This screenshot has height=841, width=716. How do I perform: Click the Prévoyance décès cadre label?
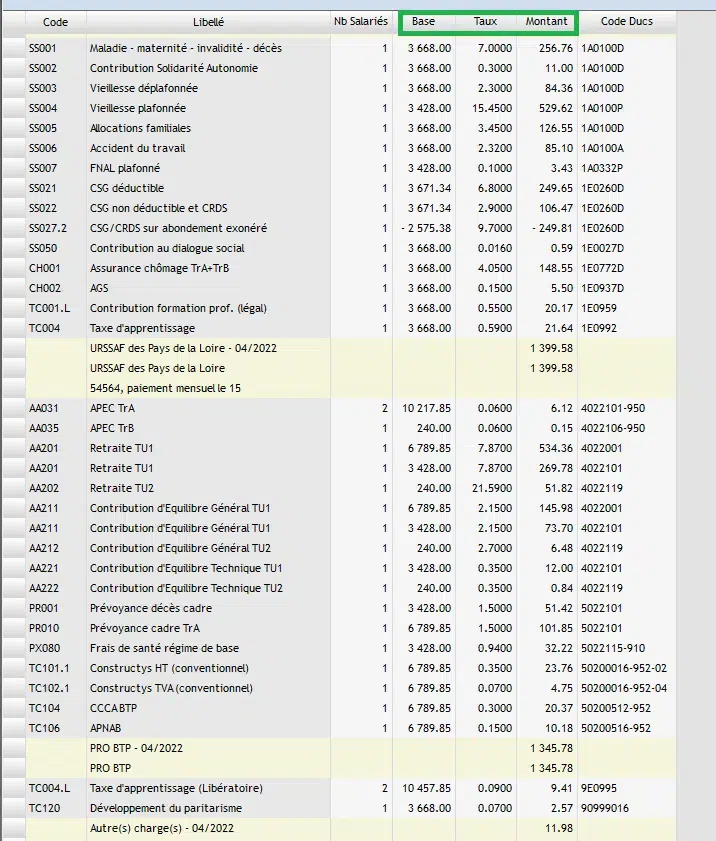click(x=151, y=608)
